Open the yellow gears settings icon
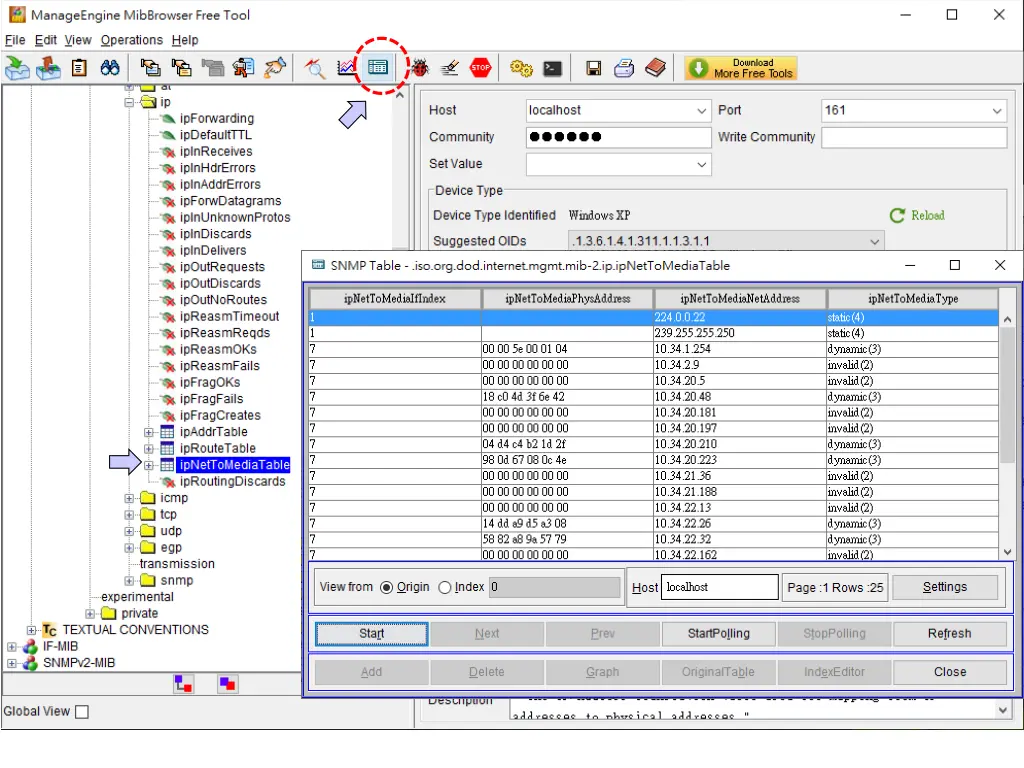The image size is (1024, 768). coord(521,68)
